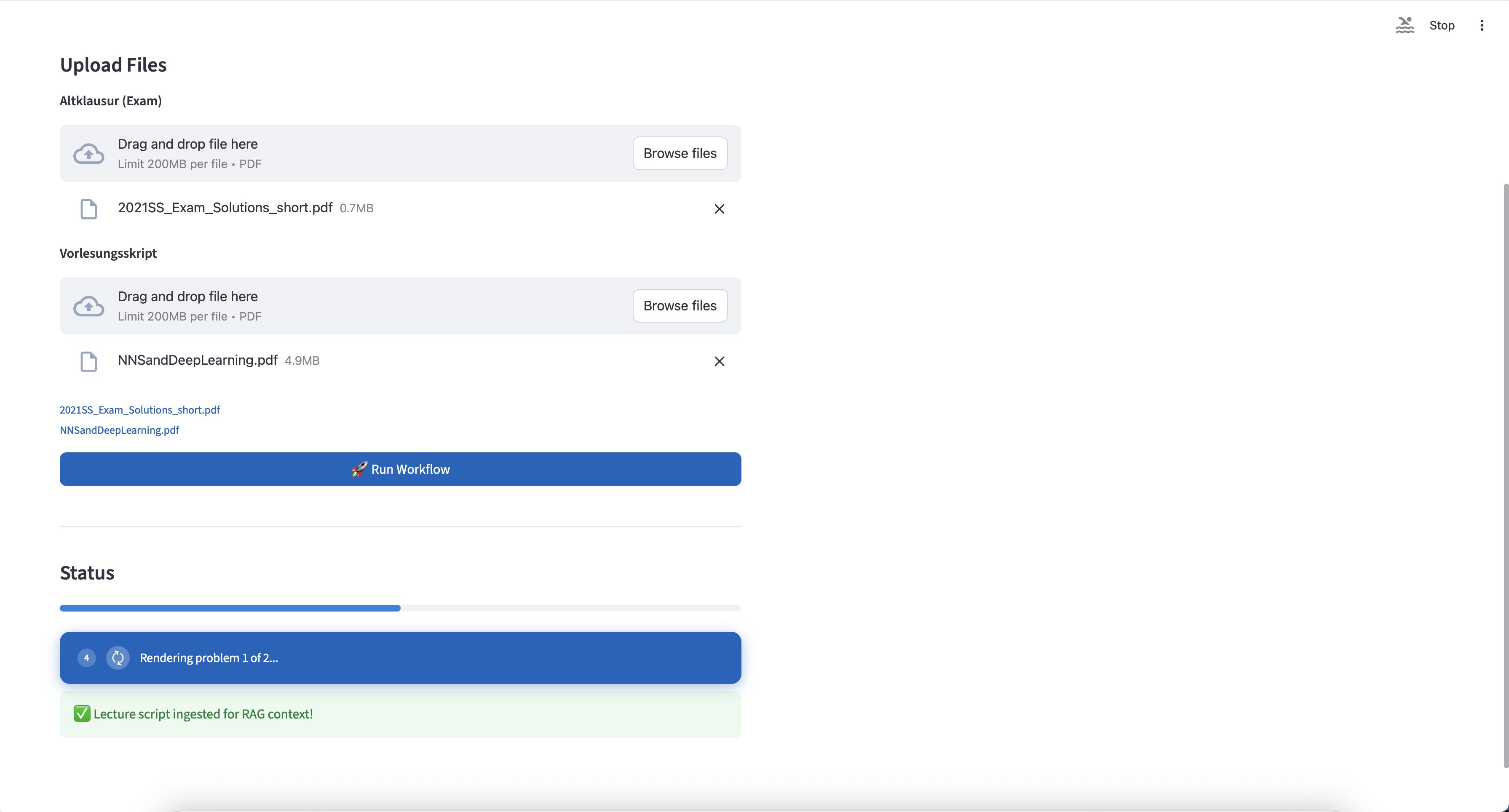Click the step 4 number badge
1509x812 pixels.
pyautogui.click(x=87, y=657)
